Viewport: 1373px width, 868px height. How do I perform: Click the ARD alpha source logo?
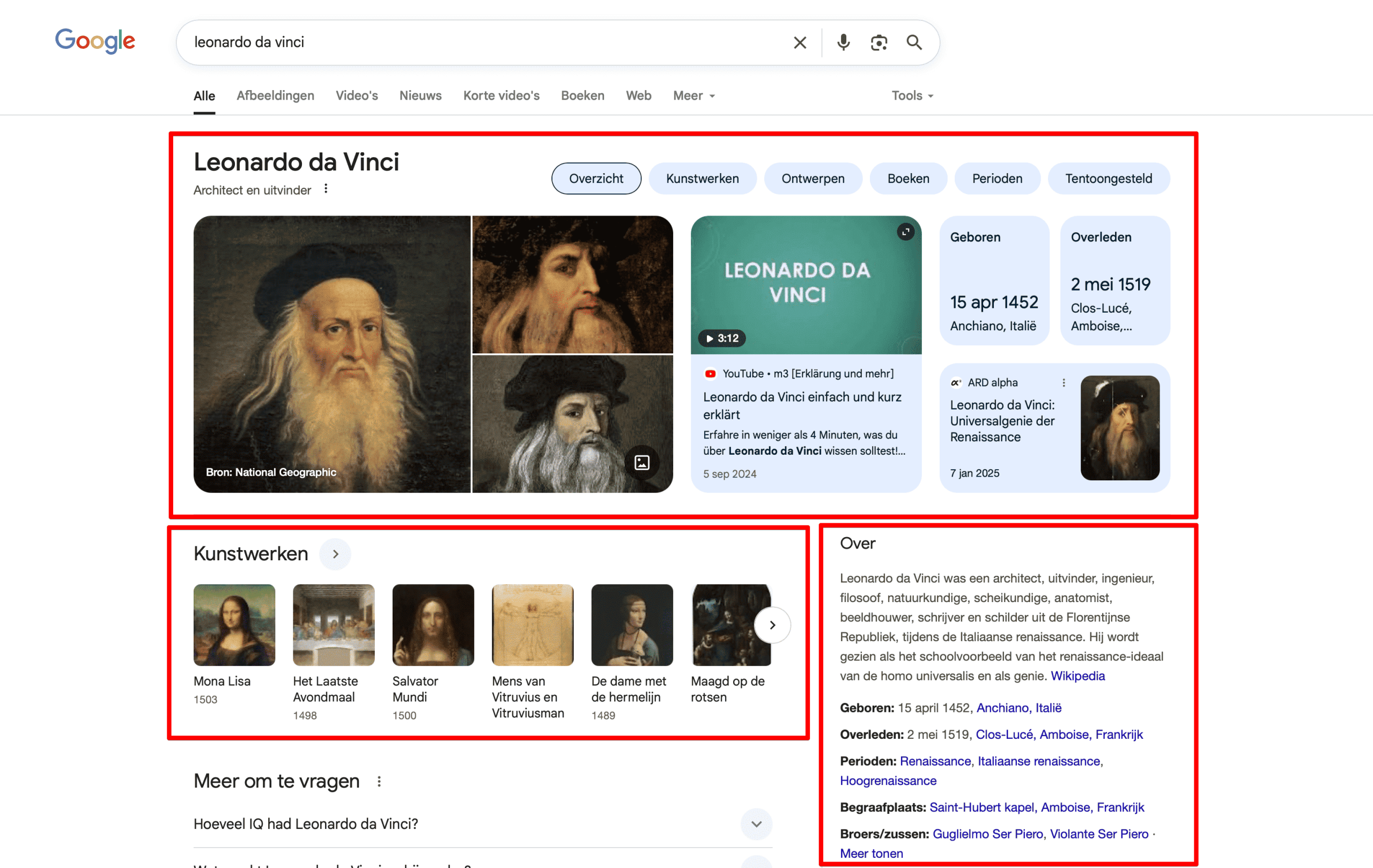pos(956,382)
